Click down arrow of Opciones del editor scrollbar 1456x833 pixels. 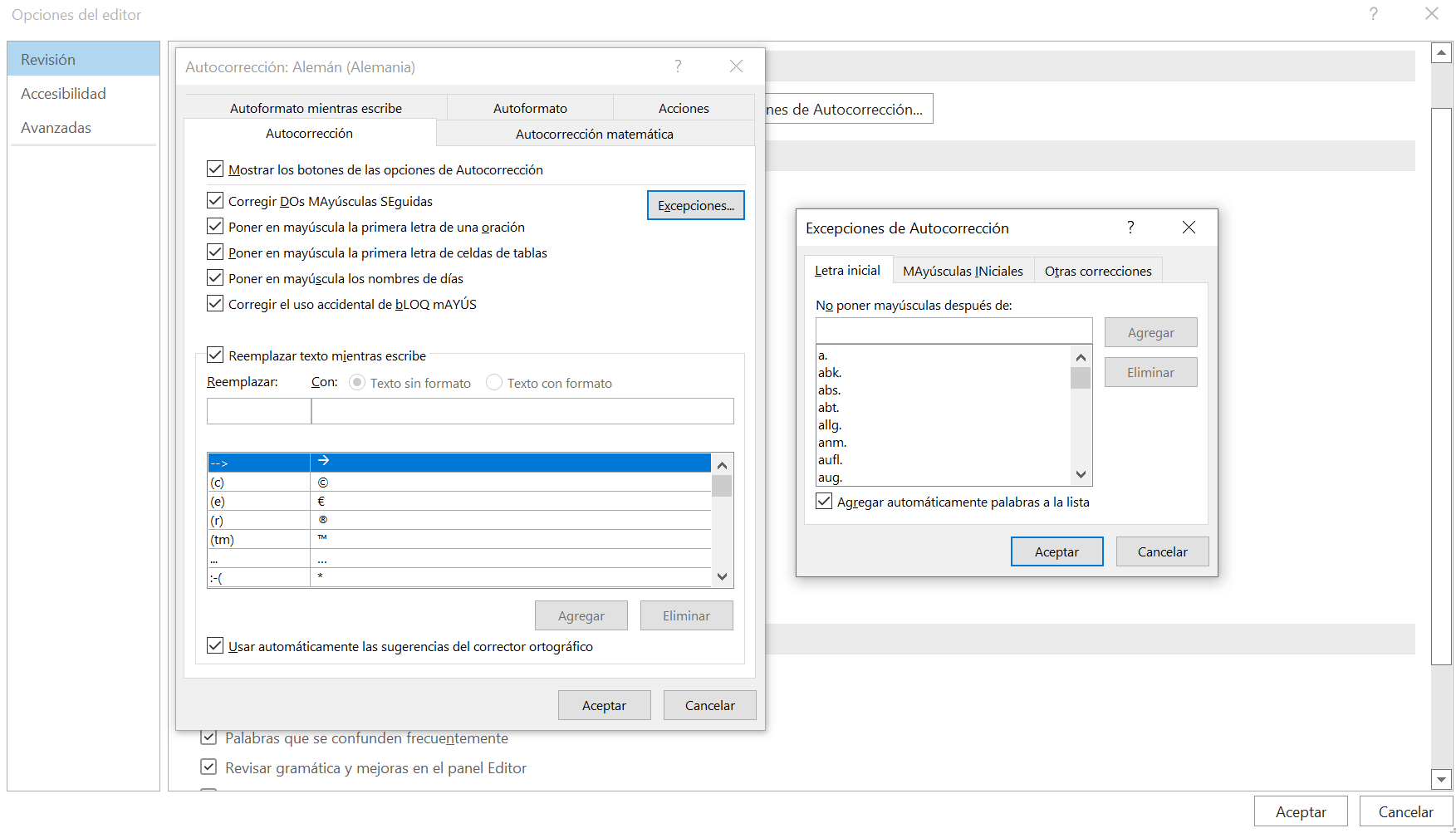pos(1441,779)
